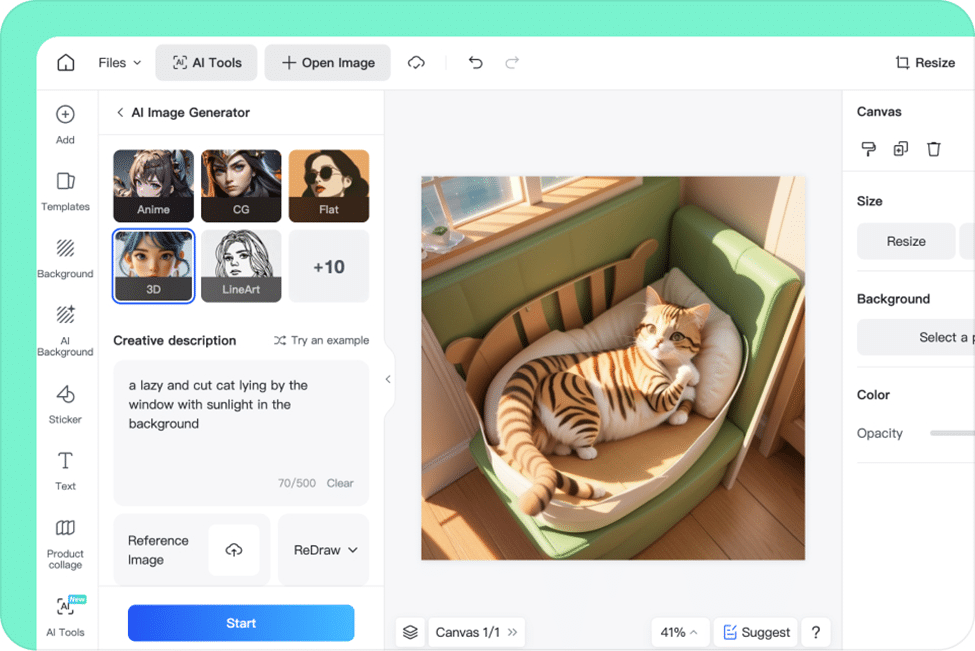Expand the ReDraw dropdown
Screen dimensions: 975x651
(325, 550)
